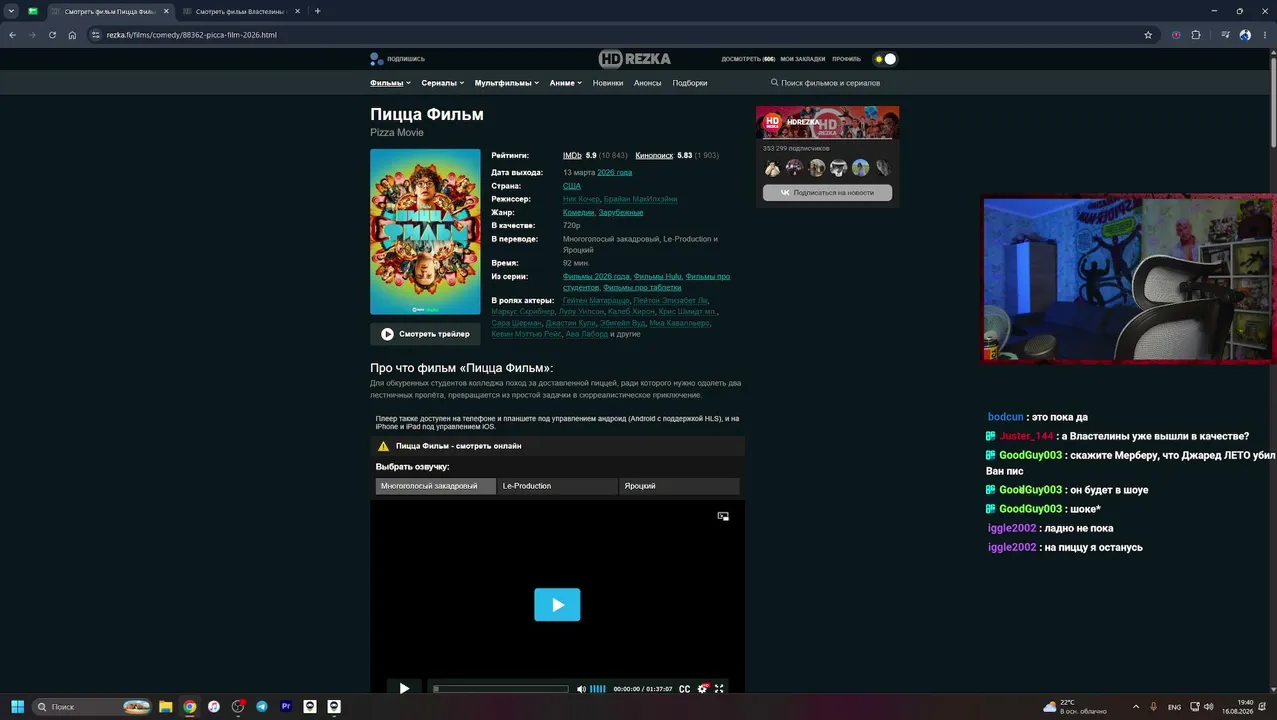Screen dimensions: 1277x720
Task: Adjust the blue volume level bars
Action: (x=598, y=689)
